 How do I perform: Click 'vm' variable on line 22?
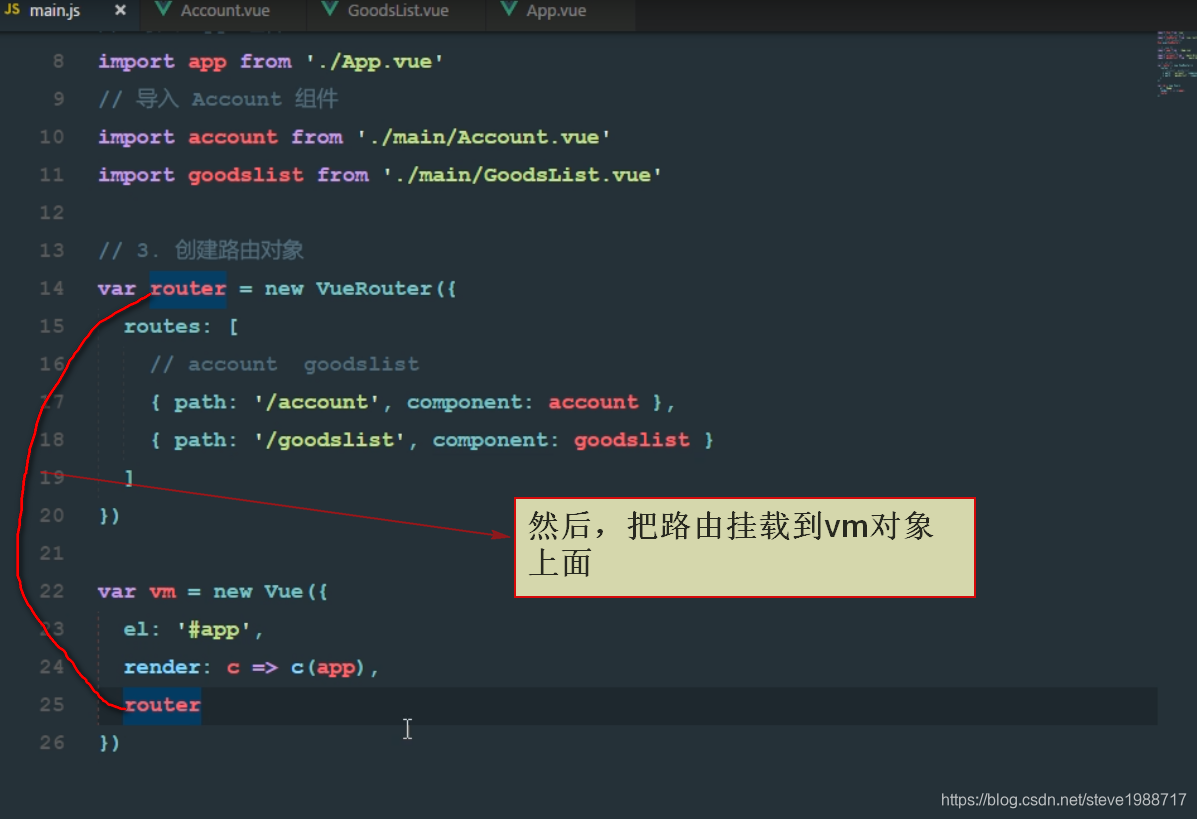pyautogui.click(x=163, y=592)
